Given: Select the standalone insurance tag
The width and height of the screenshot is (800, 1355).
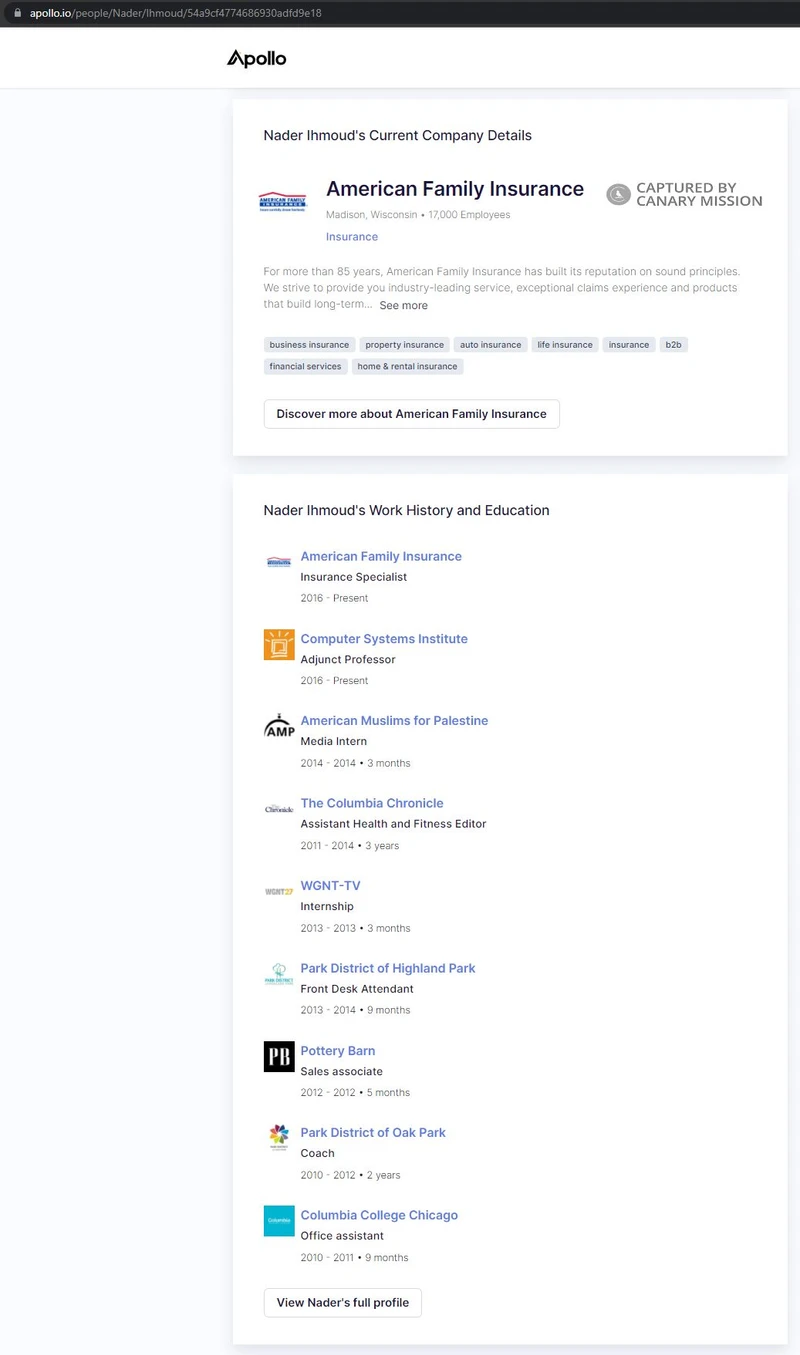Looking at the screenshot, I should 629,345.
